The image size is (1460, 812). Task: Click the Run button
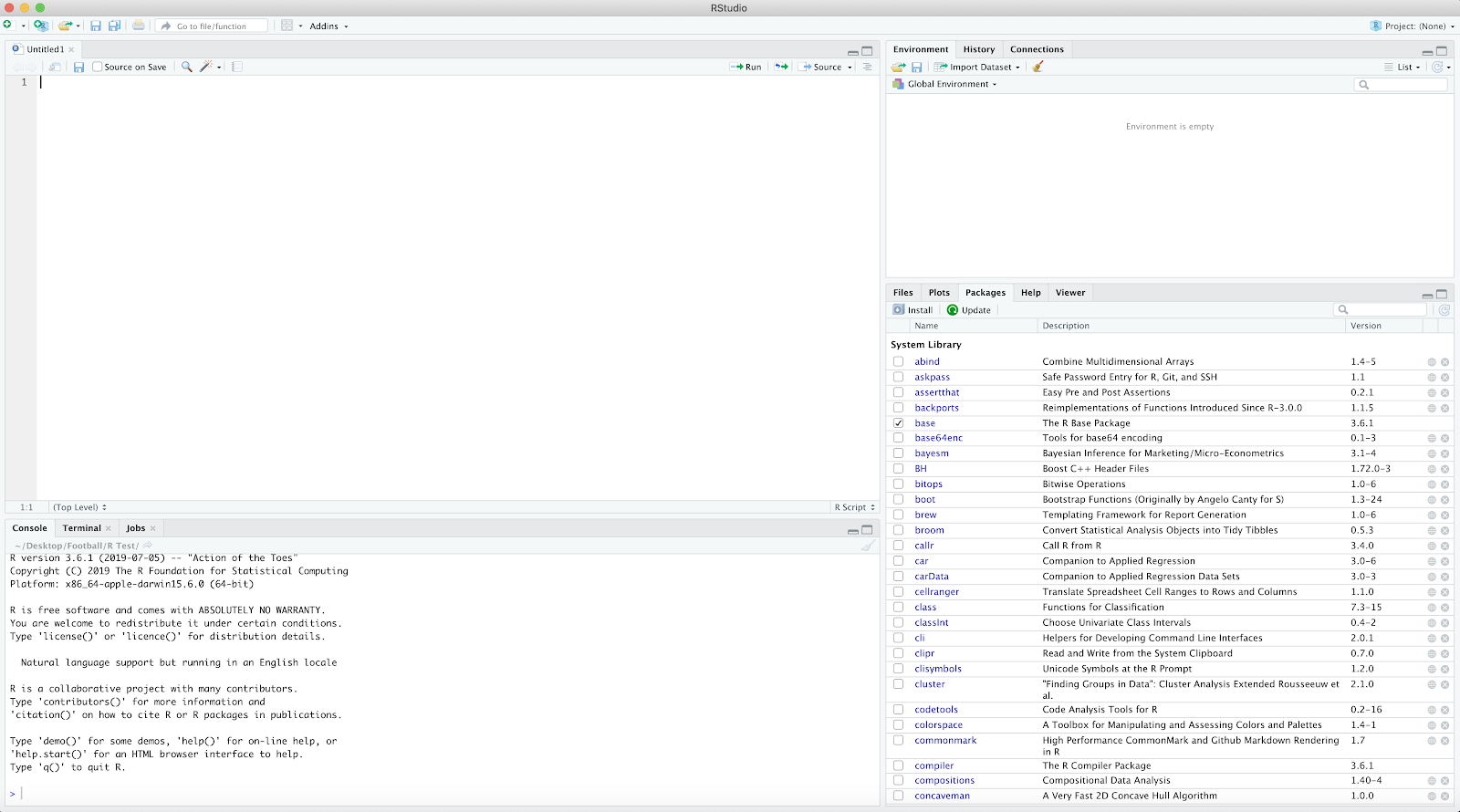click(x=746, y=67)
